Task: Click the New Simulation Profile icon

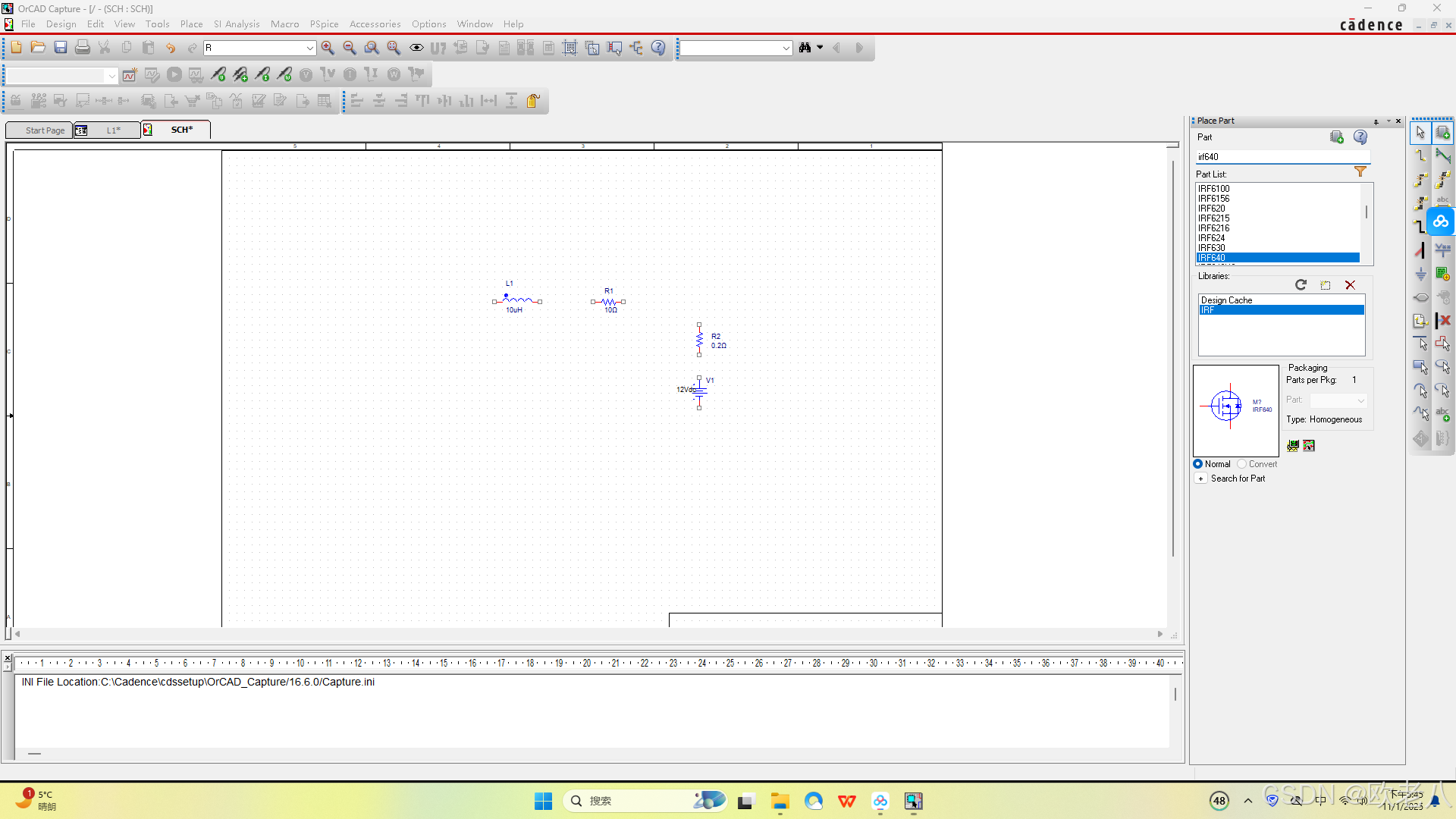Action: [x=130, y=75]
